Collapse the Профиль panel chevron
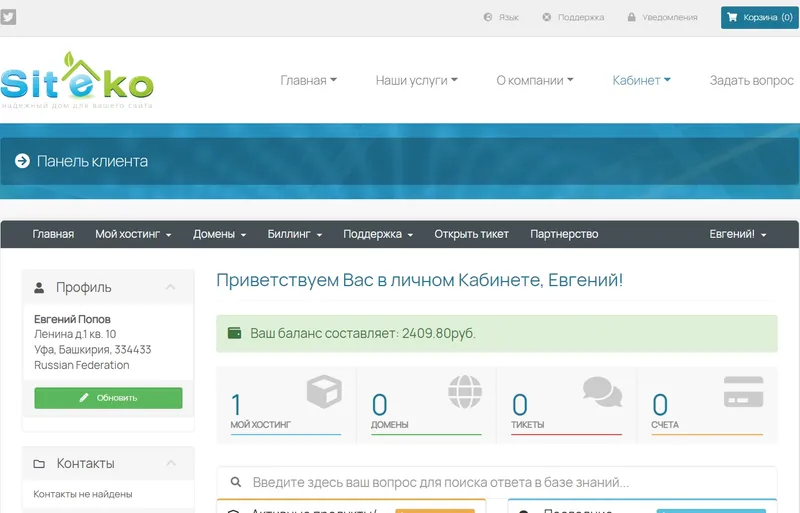The image size is (800, 513). pyautogui.click(x=170, y=287)
